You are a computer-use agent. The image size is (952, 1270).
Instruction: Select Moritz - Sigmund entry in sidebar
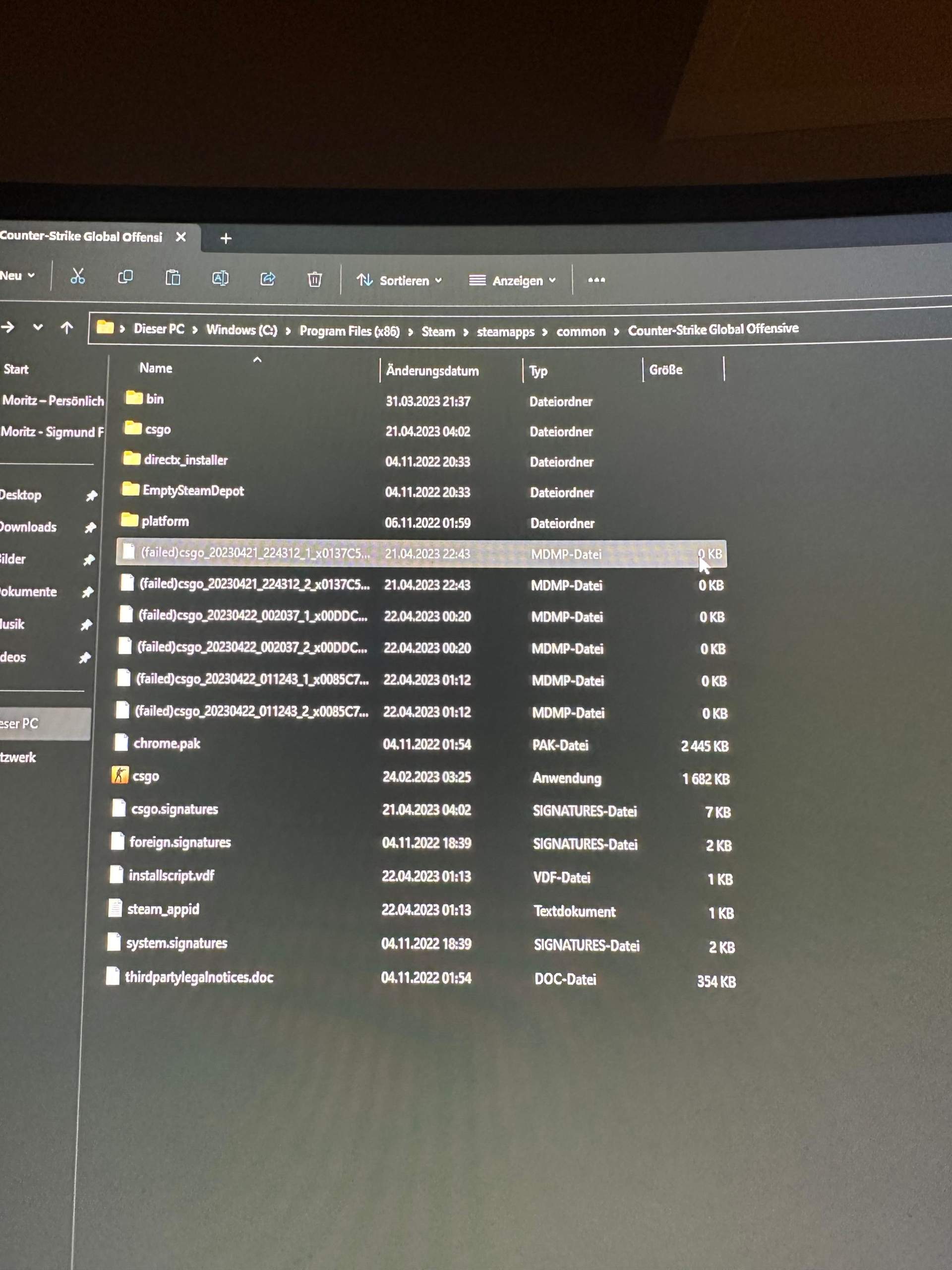52,431
